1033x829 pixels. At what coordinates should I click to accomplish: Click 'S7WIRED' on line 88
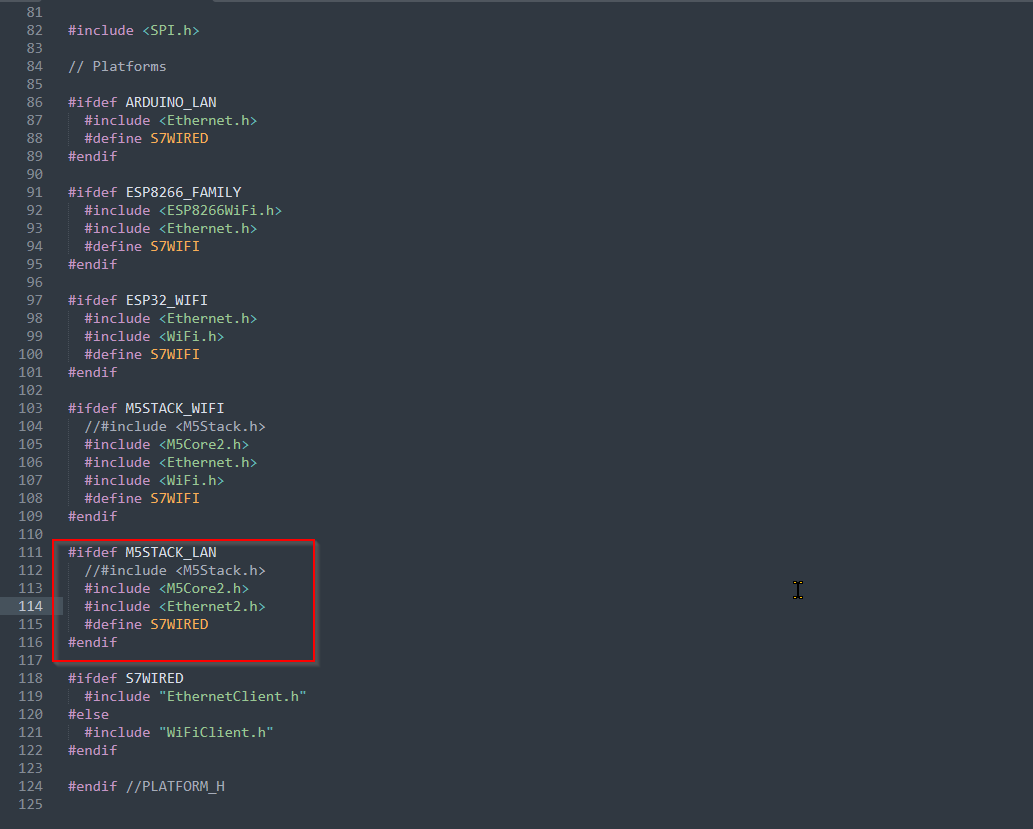tap(179, 138)
